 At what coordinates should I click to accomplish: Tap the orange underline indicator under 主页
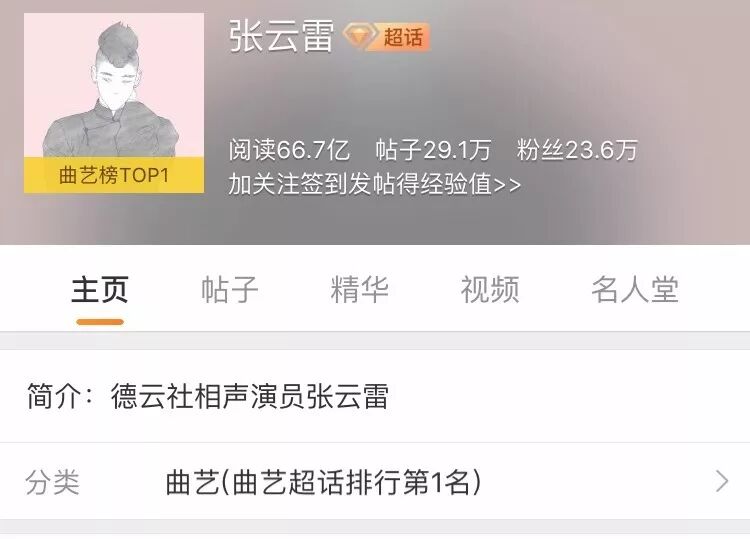click(x=99, y=322)
